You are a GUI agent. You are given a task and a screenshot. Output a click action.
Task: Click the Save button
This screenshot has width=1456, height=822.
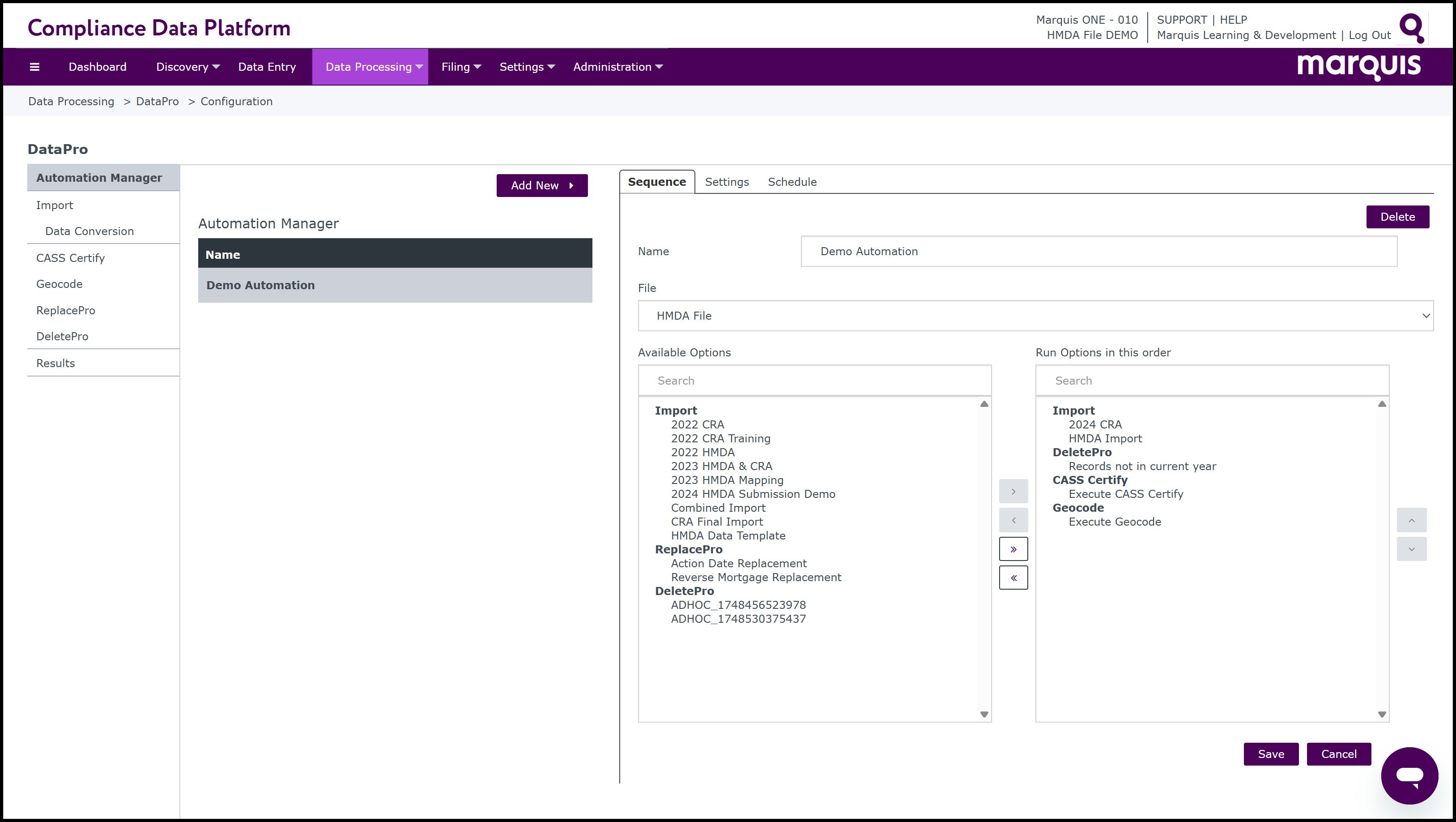click(1271, 754)
